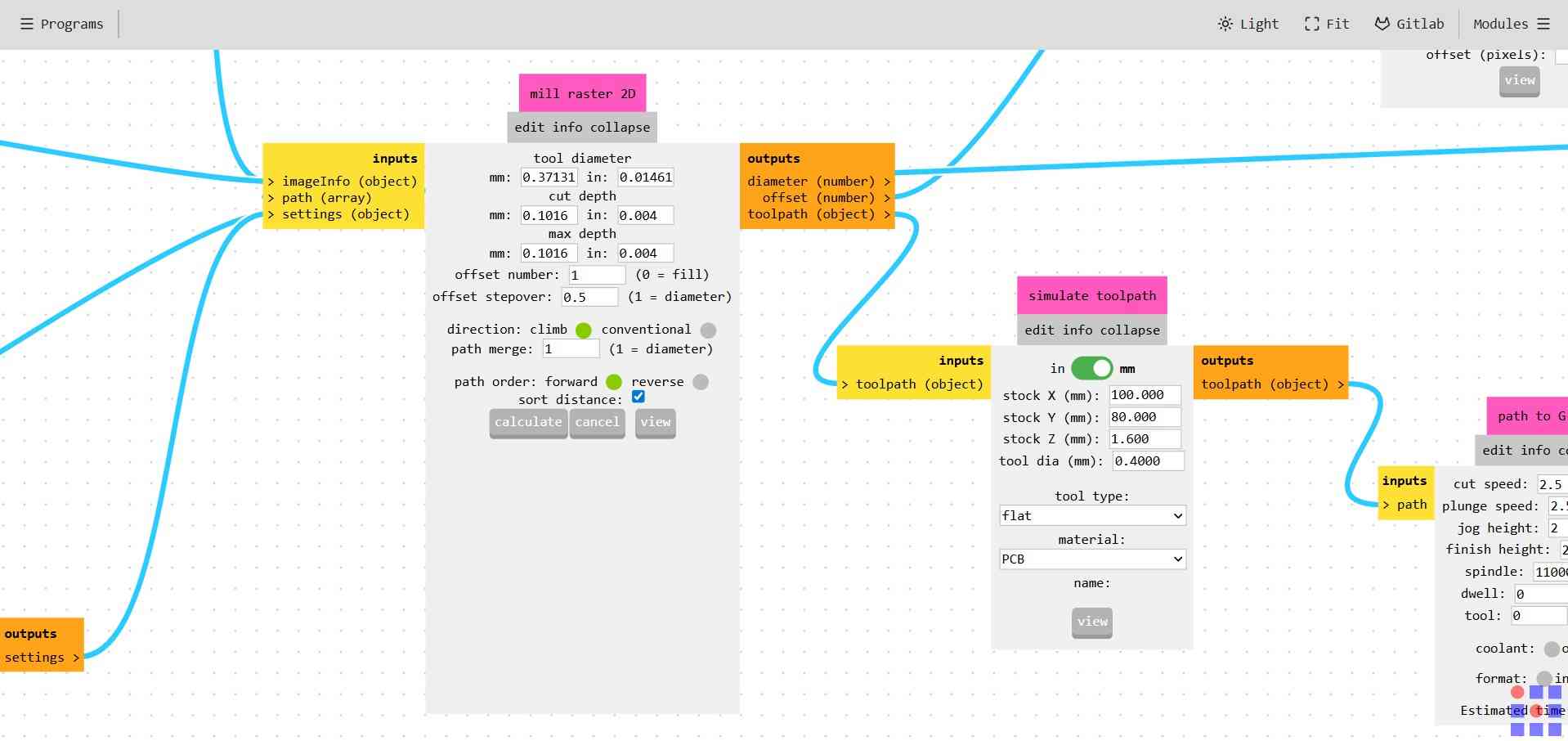The width and height of the screenshot is (1568, 741).
Task: Select the path input port of path to G-code
Action: (1405, 504)
